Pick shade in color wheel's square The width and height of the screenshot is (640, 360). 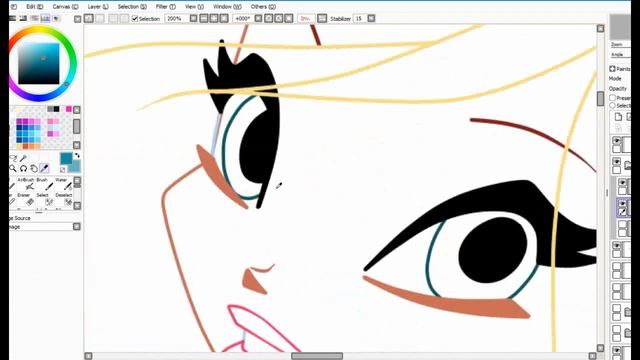(39, 64)
